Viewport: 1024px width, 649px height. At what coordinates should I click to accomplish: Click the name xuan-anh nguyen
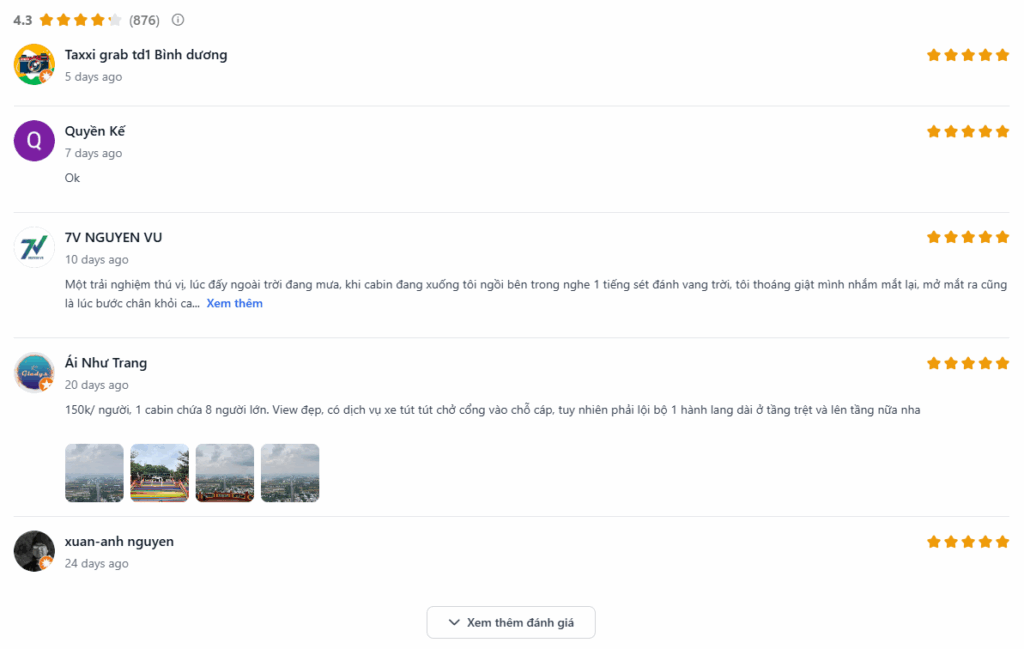coord(119,541)
